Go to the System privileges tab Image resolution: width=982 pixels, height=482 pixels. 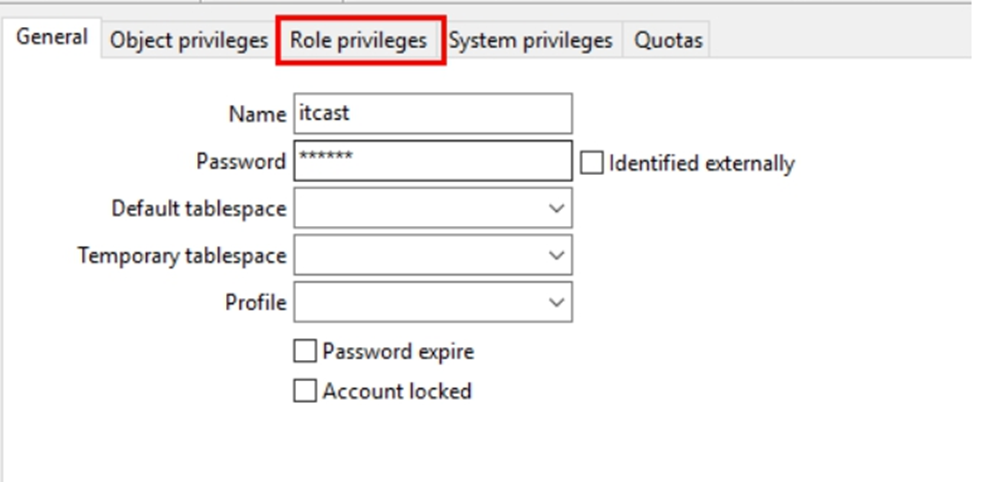click(x=530, y=41)
